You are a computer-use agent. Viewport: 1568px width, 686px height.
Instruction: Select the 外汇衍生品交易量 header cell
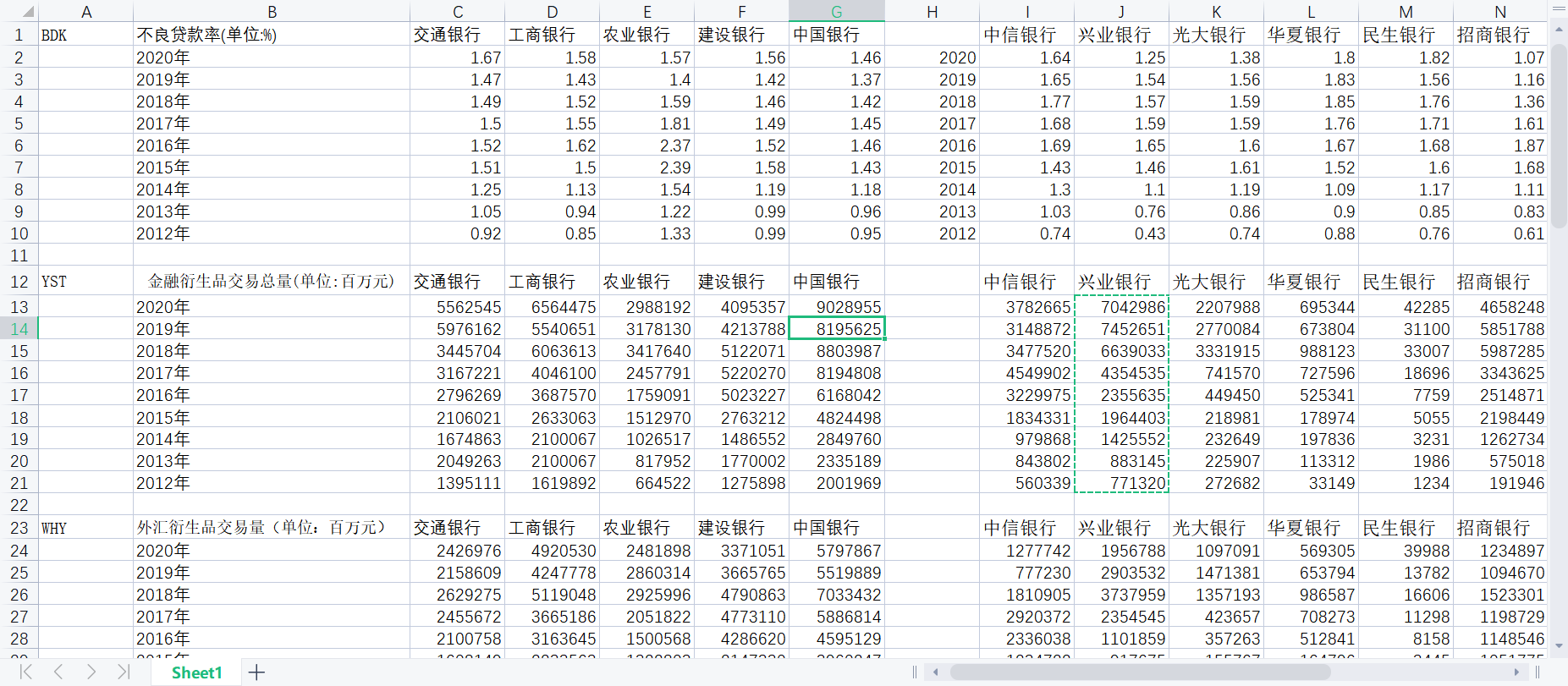click(x=272, y=528)
